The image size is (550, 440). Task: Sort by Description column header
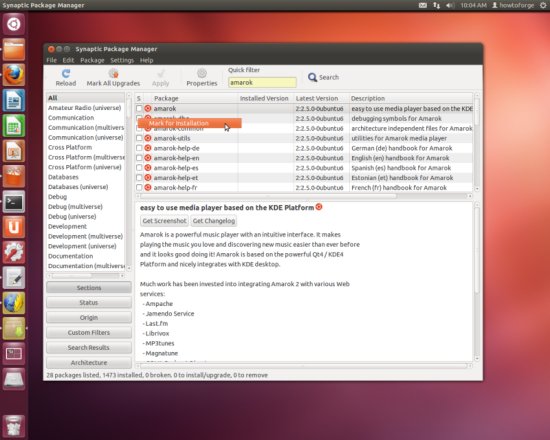(x=411, y=98)
